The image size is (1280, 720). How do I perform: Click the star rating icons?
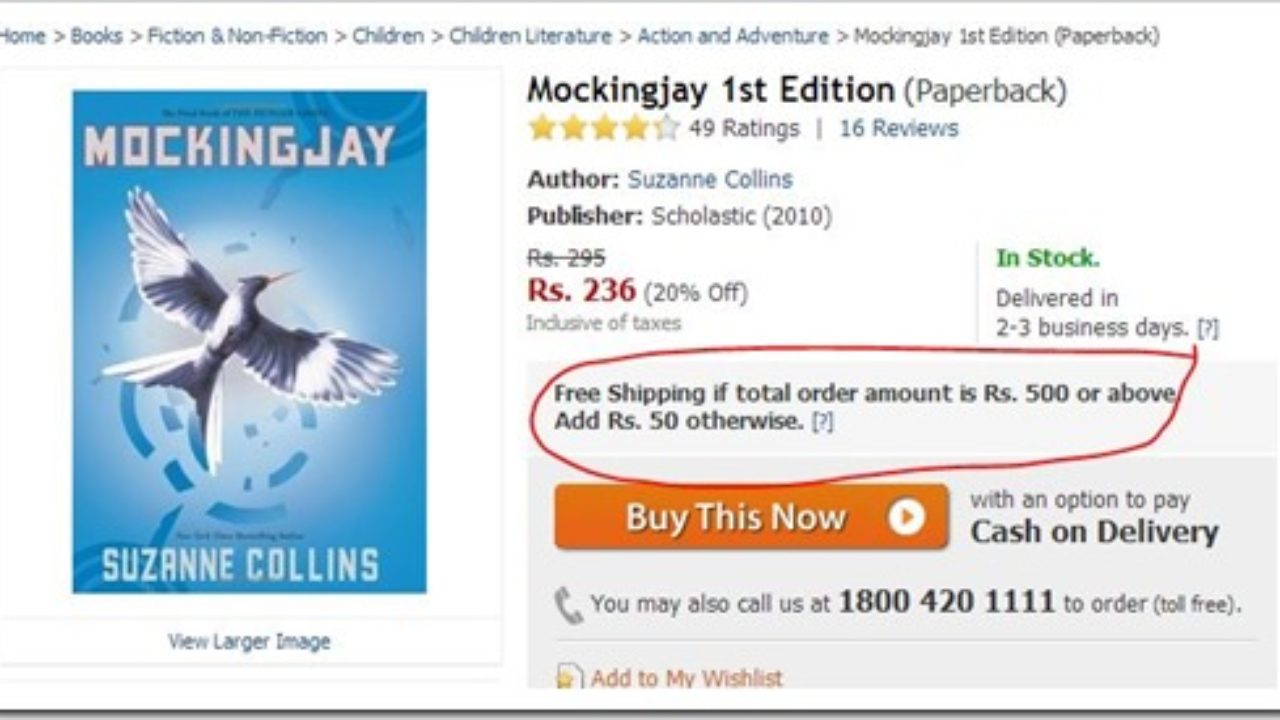coord(604,128)
